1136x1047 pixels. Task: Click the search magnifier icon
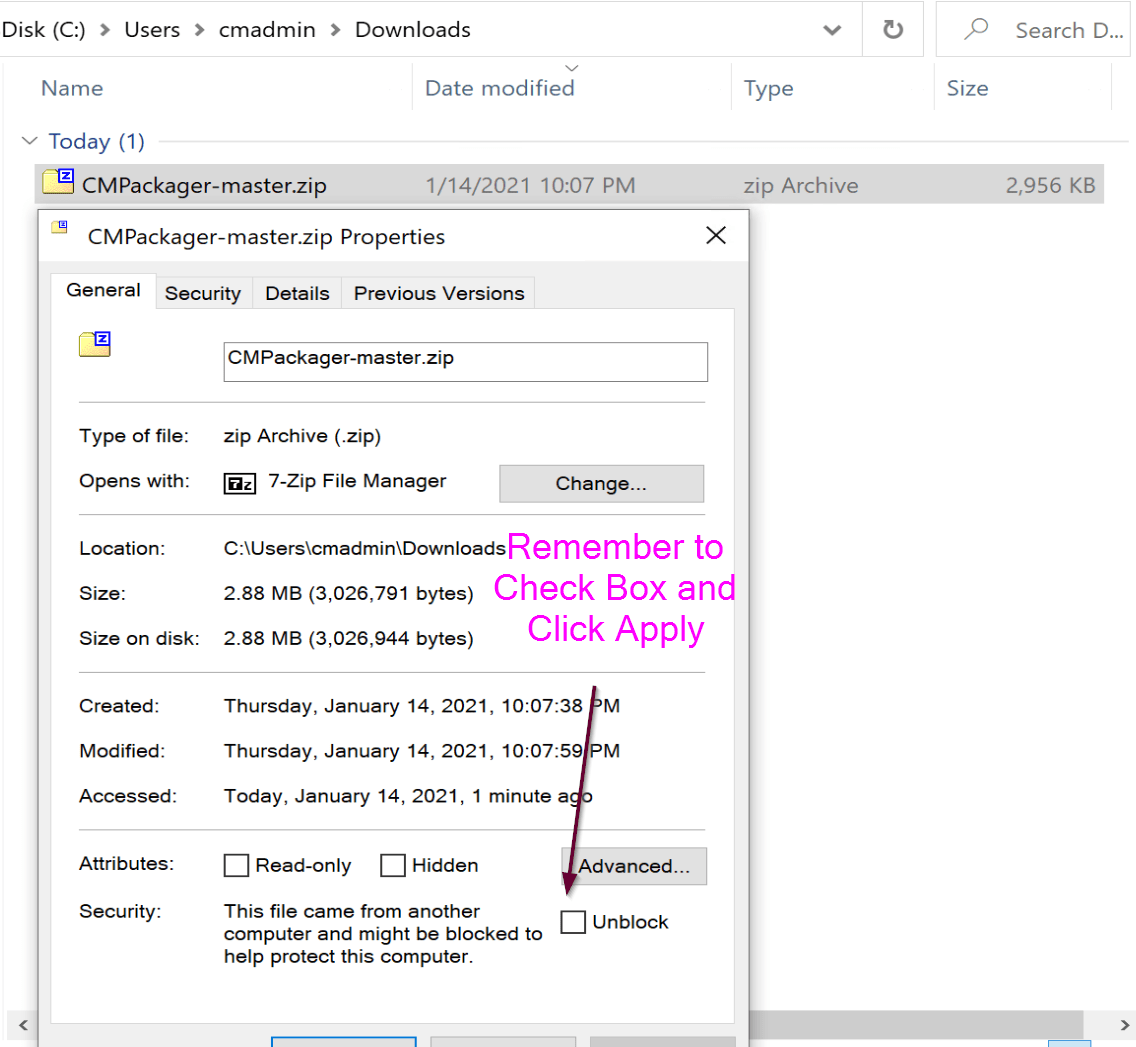click(974, 29)
